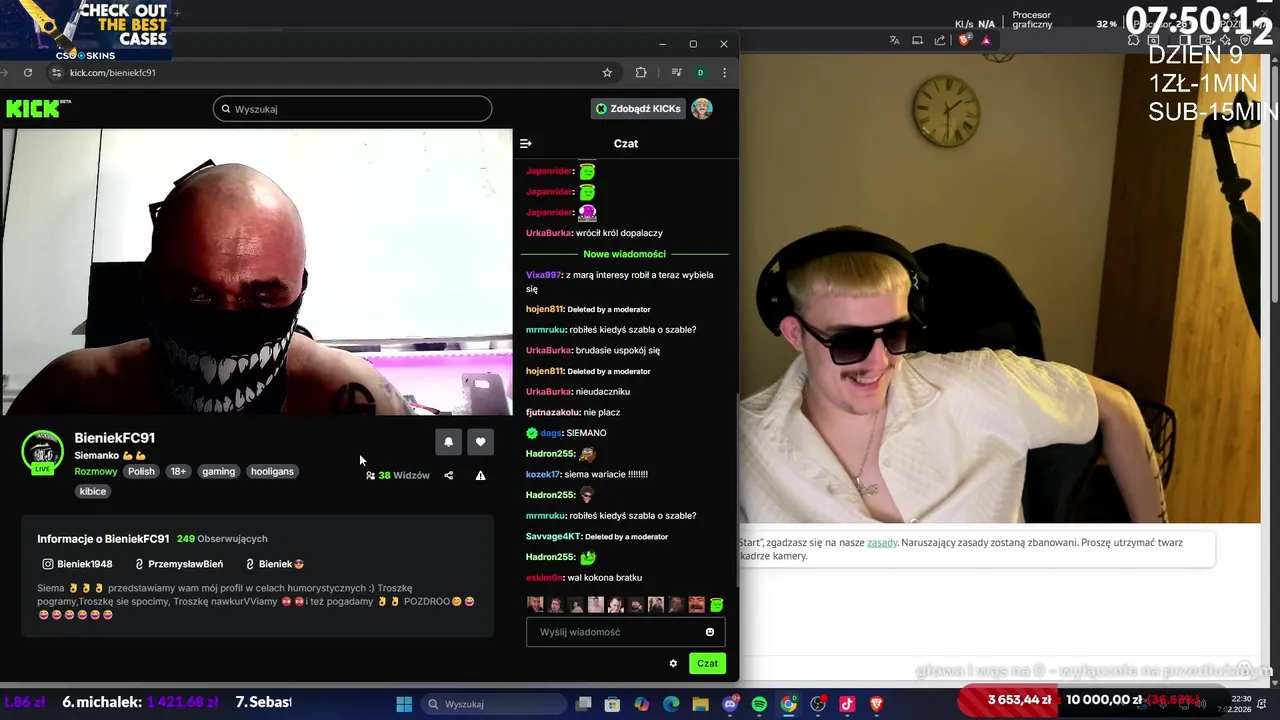Open Microsoft Store on taskbar
This screenshot has width=1280, height=720.
click(613, 704)
